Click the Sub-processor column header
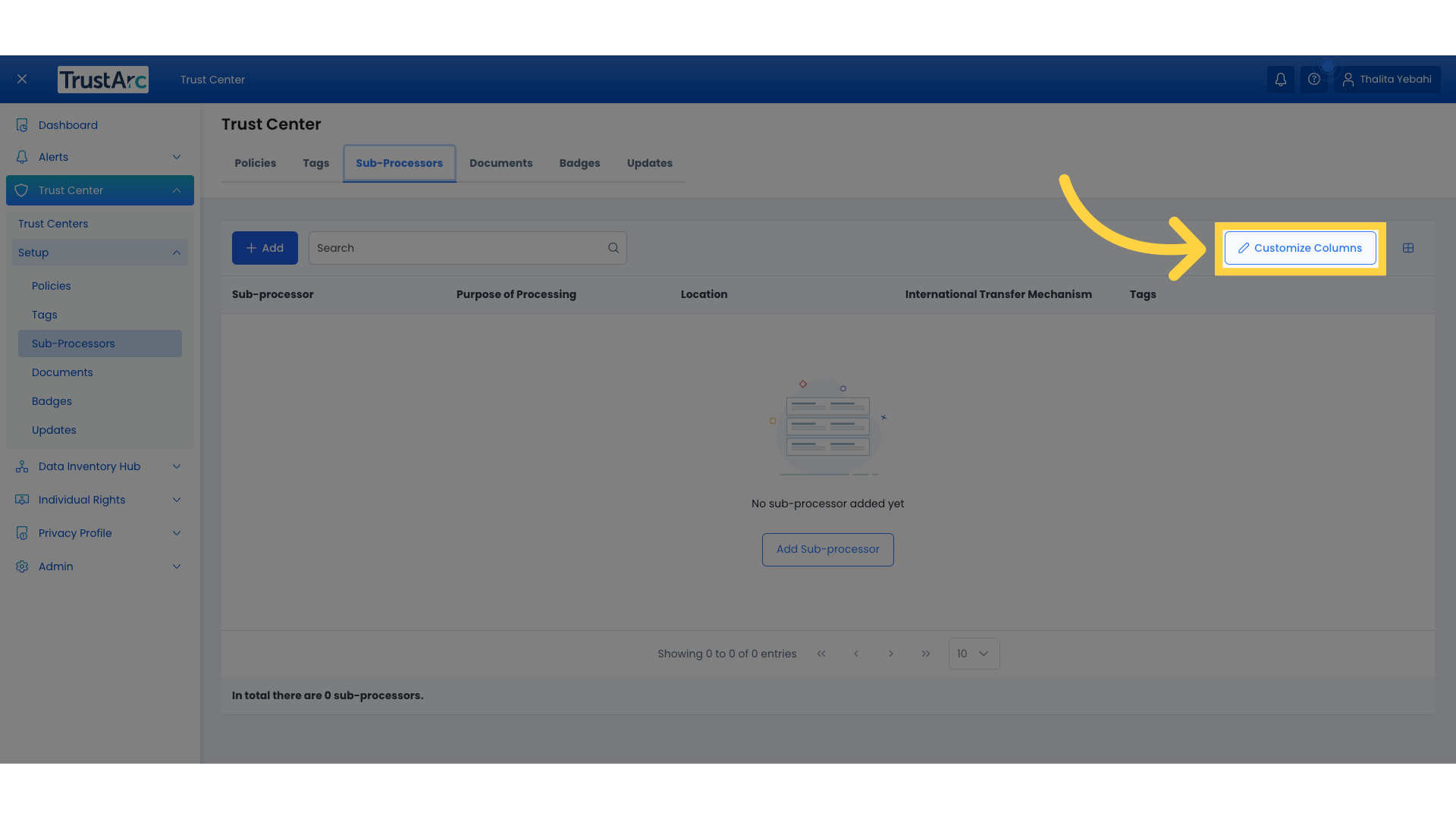 coord(272,294)
